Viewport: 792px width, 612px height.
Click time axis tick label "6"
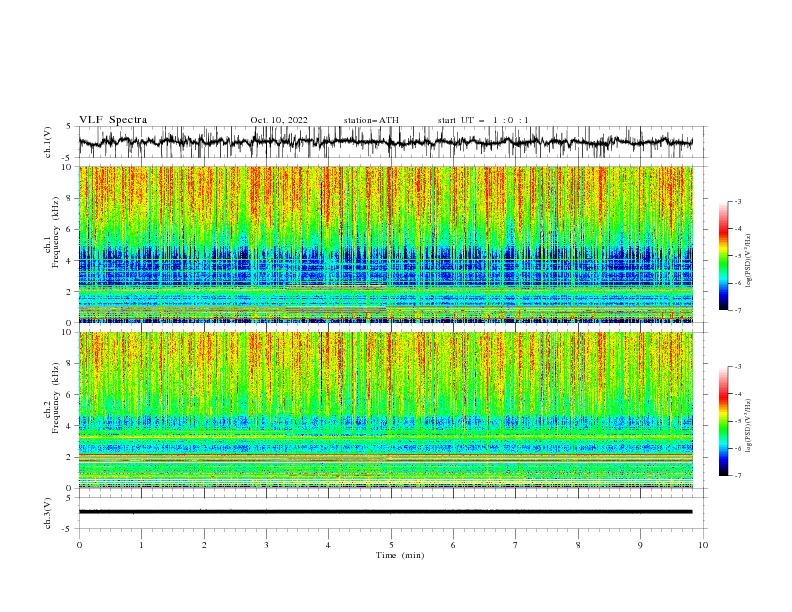[453, 545]
